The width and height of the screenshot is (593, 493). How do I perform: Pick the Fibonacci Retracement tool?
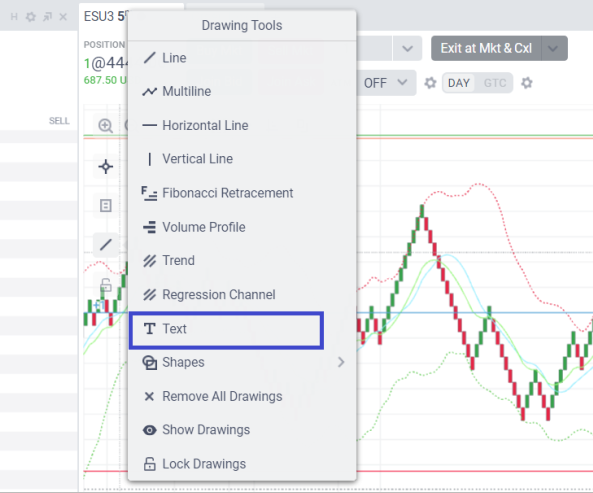pyautogui.click(x=242, y=193)
